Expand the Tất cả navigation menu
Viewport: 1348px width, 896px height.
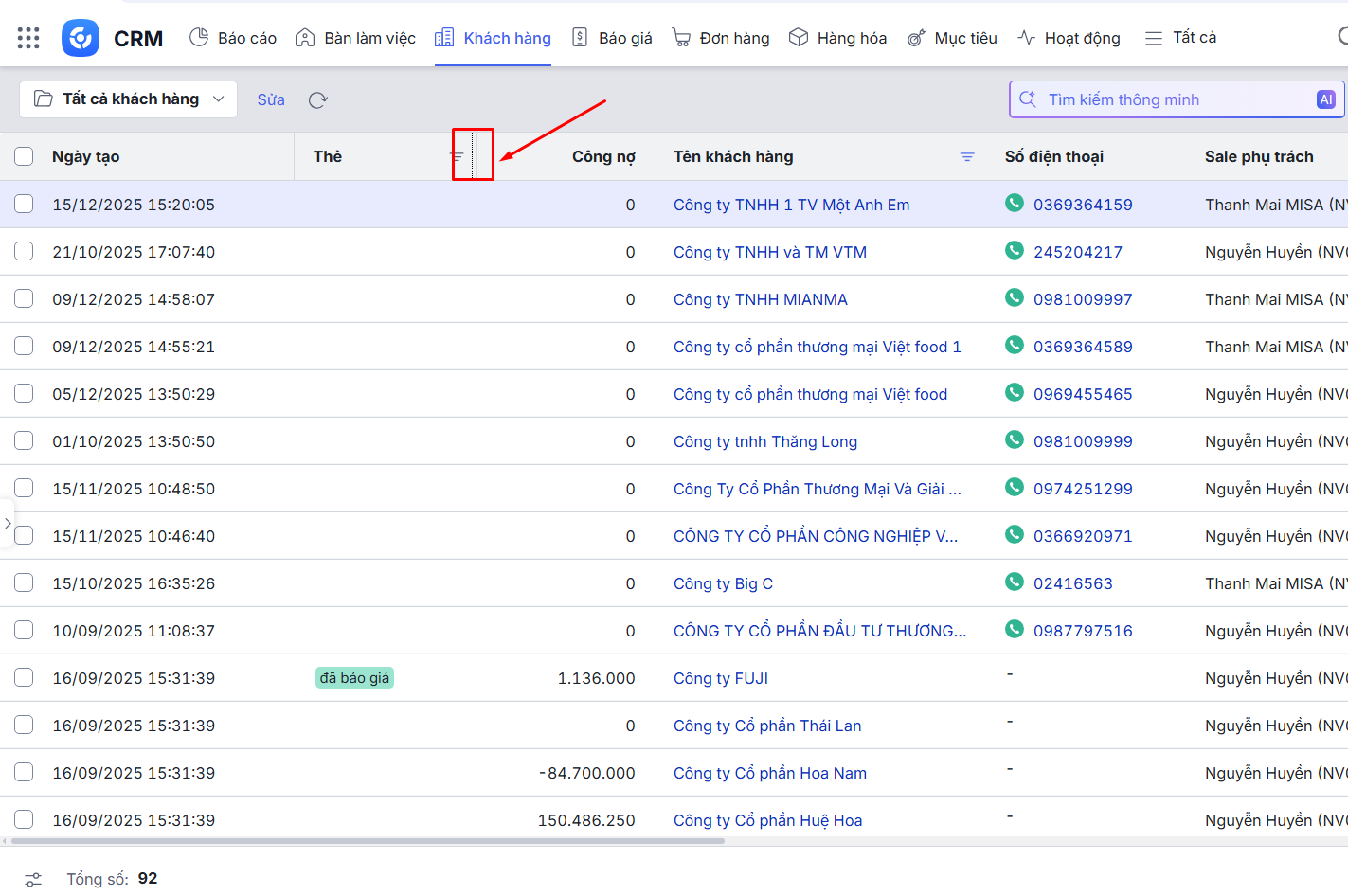1180,38
